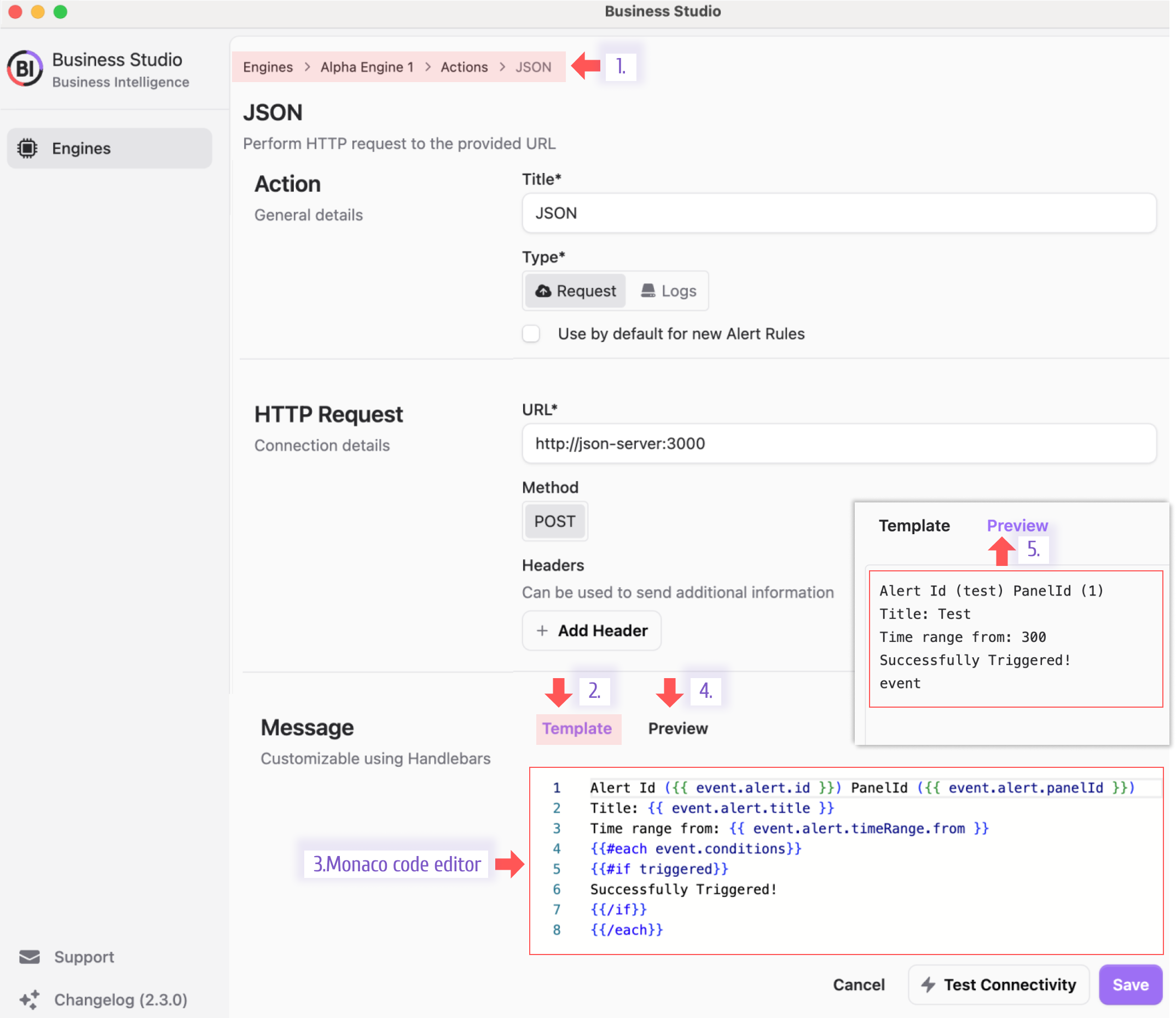Click the 'General details' subtitle
1176x1018 pixels.
(x=308, y=215)
